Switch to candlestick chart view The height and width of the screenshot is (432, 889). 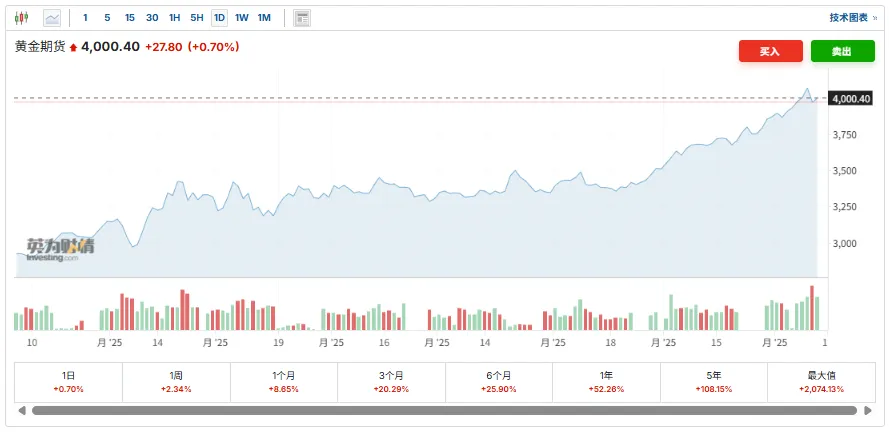point(22,18)
